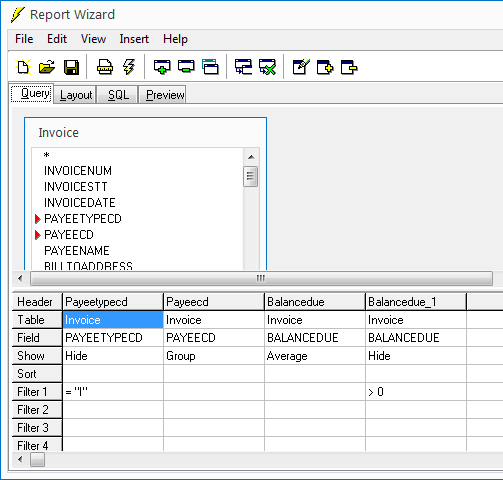
Task: Click the remove join icon with green X
Action: tap(267, 67)
